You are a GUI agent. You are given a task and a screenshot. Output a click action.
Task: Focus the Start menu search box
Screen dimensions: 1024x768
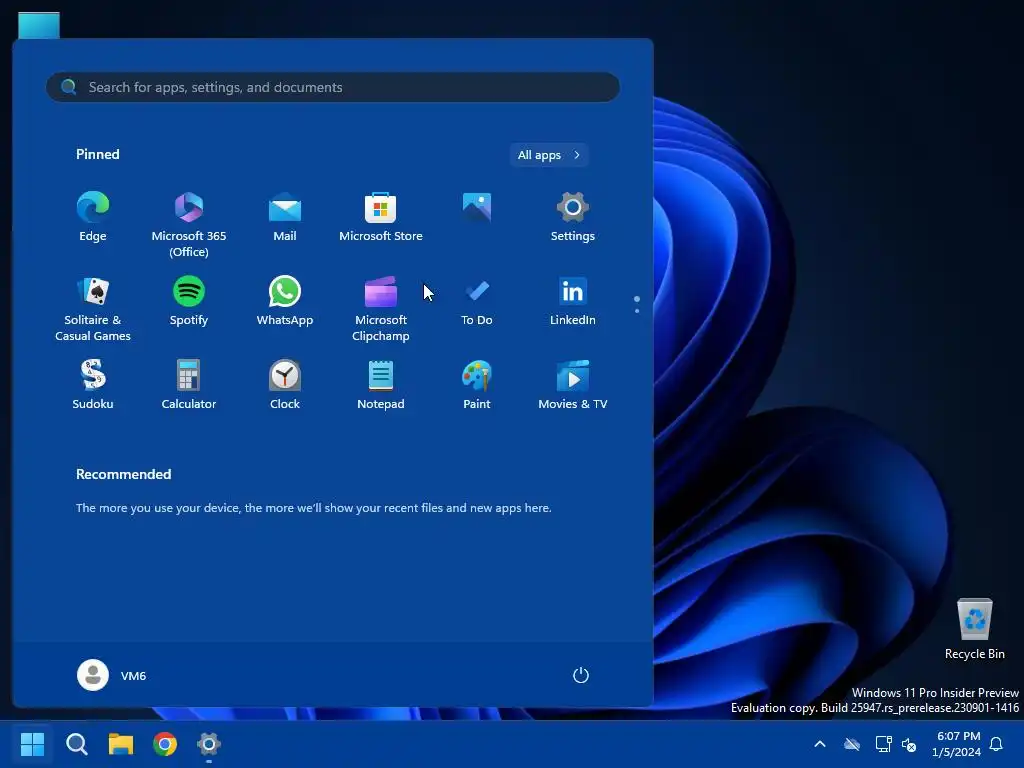coord(332,87)
